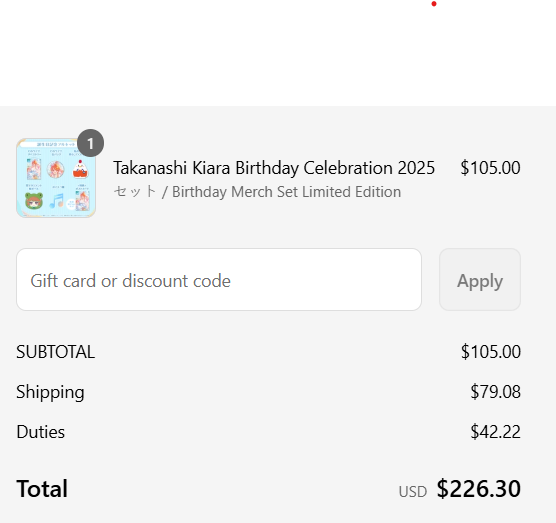Click the bold Total label
The width and height of the screenshot is (556, 523).
(42, 489)
